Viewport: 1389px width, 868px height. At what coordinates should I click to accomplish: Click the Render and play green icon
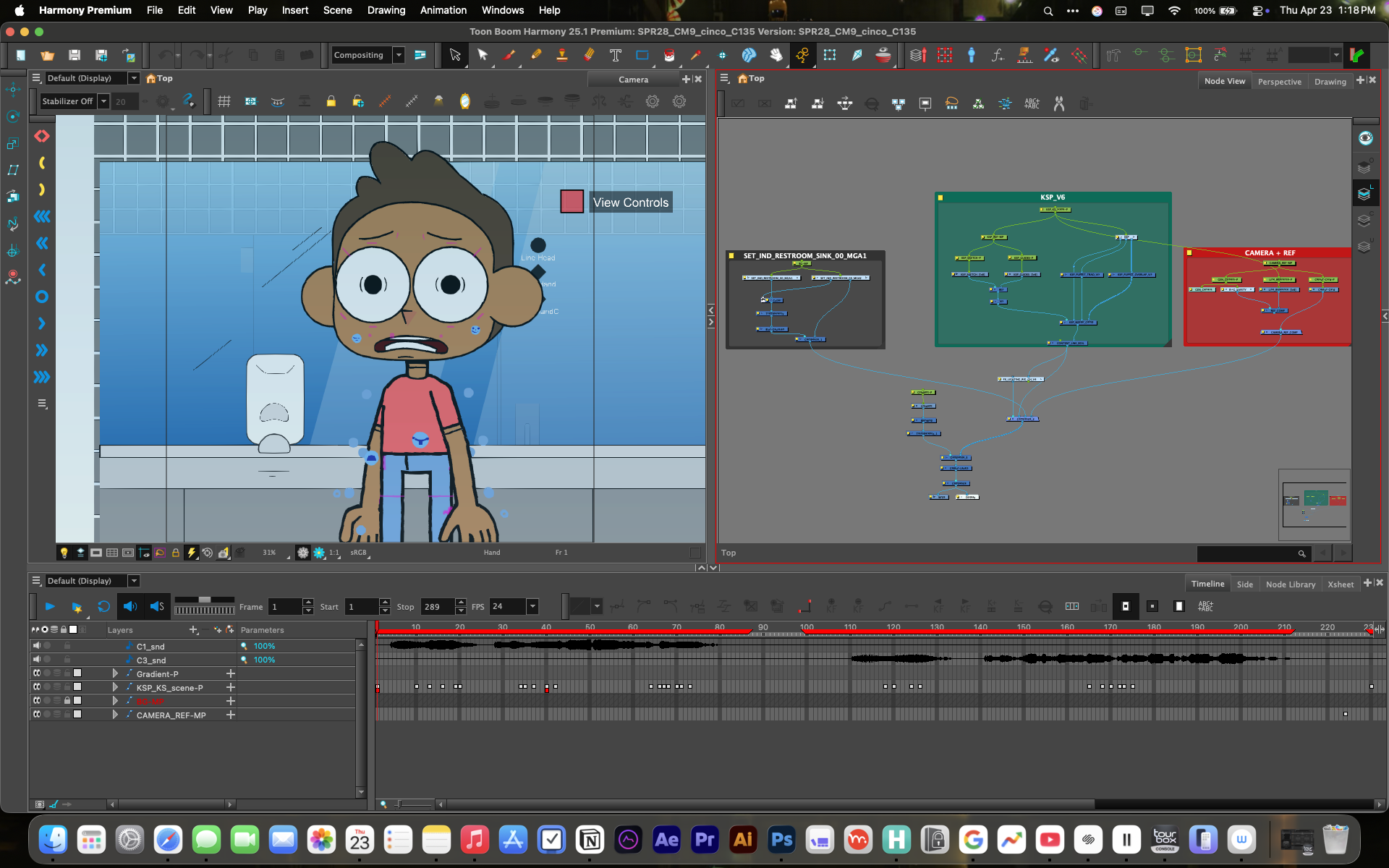1357,55
